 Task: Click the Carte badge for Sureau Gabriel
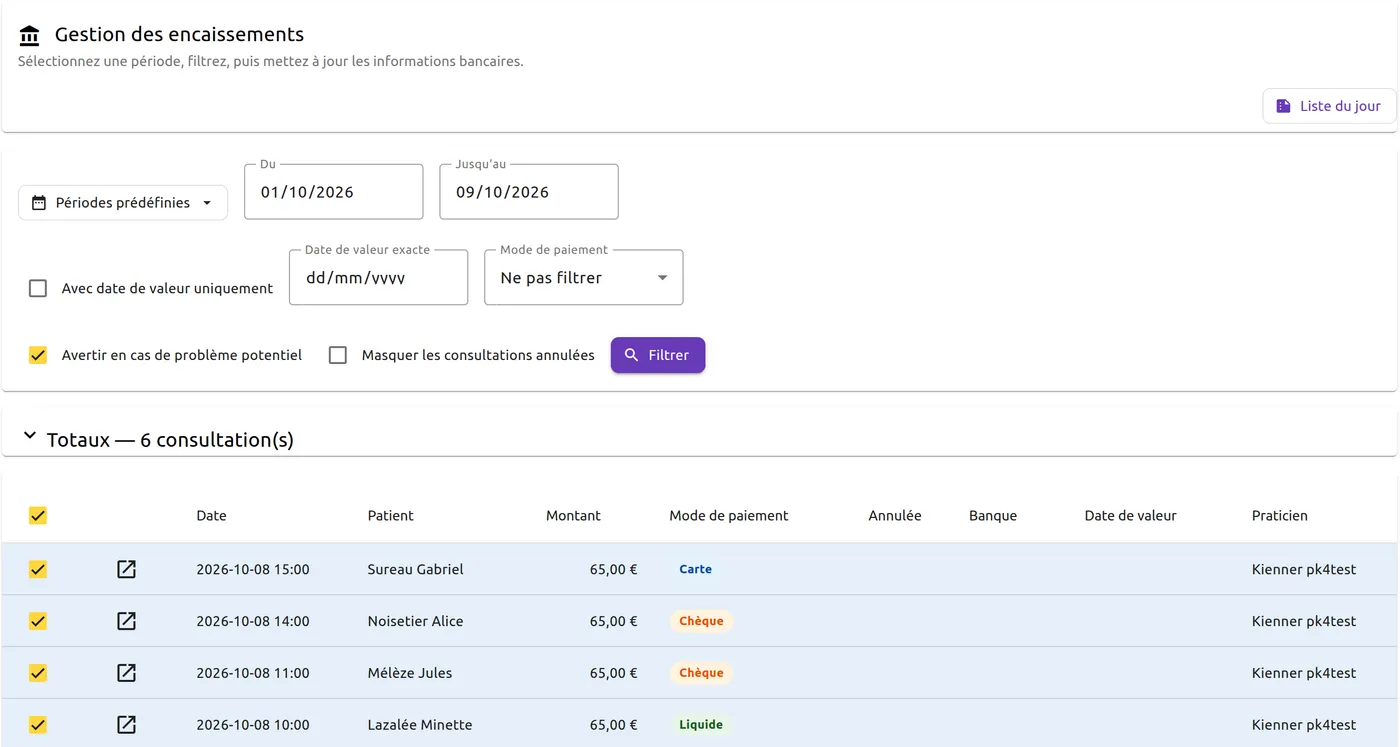click(x=696, y=569)
